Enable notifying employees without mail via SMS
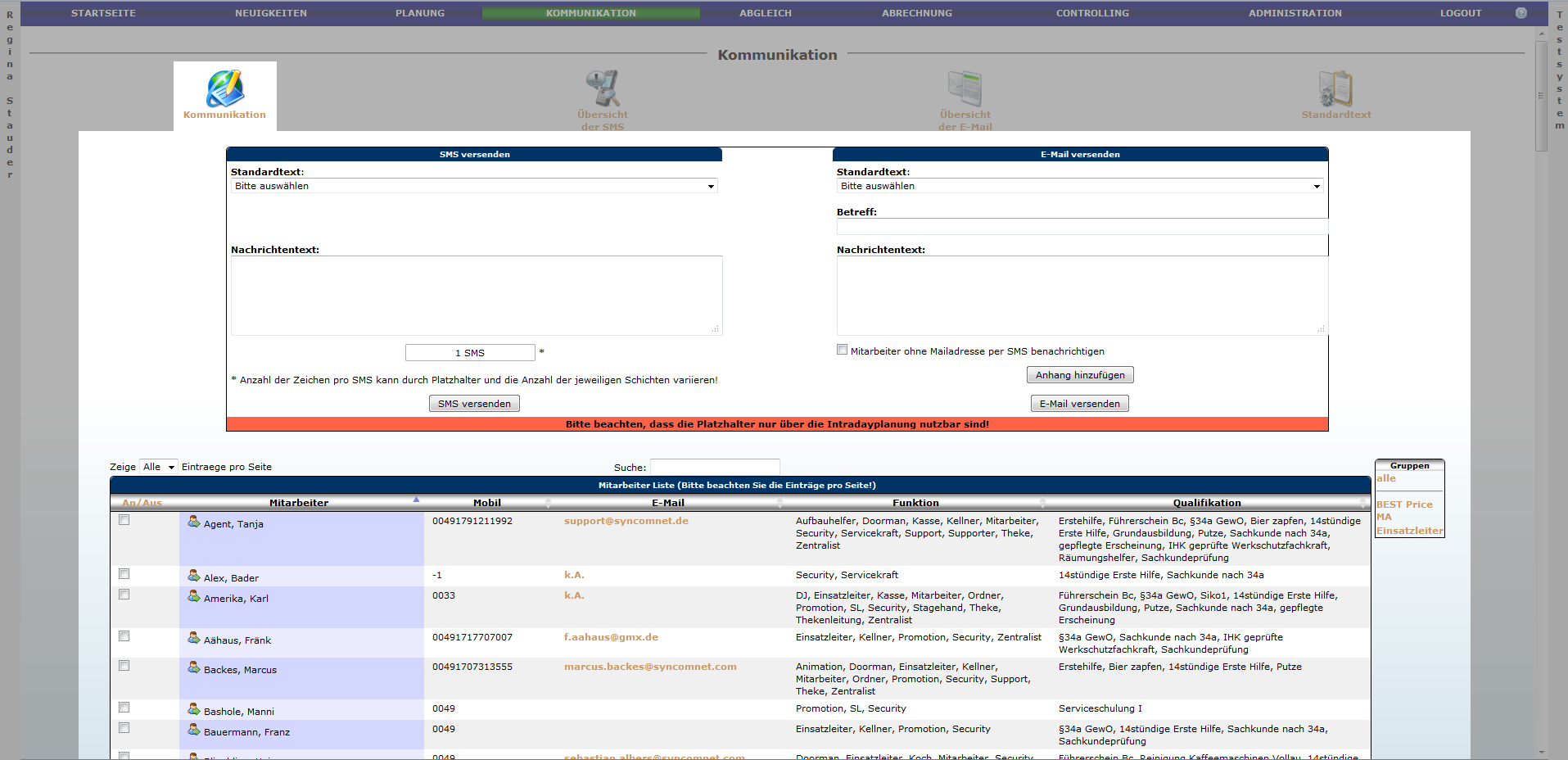Image resolution: width=1568 pixels, height=760 pixels. (842, 350)
